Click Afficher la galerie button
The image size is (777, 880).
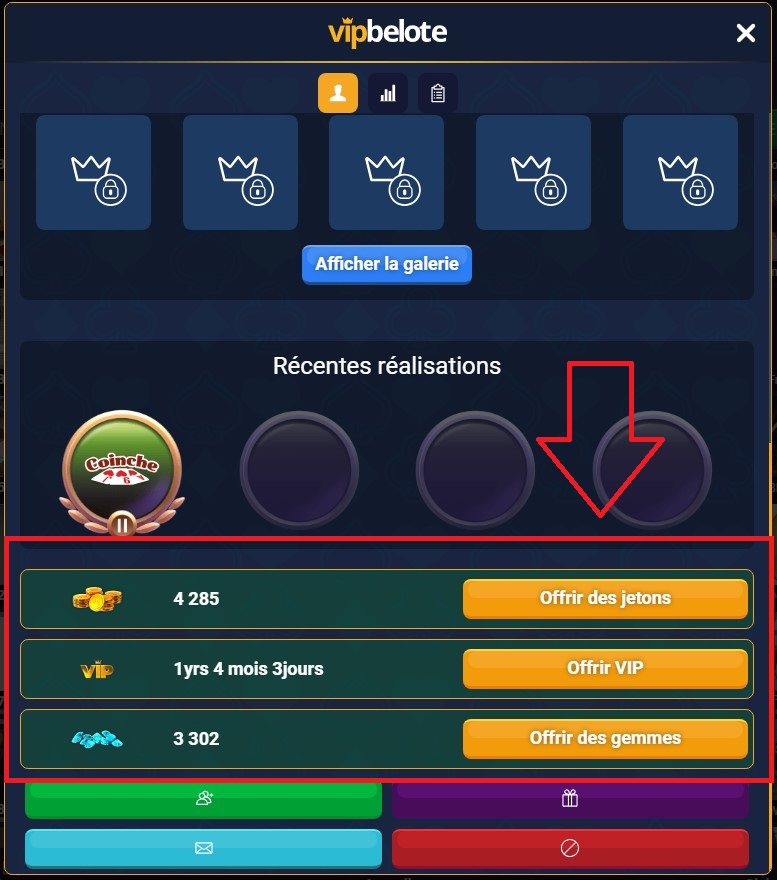(x=387, y=264)
